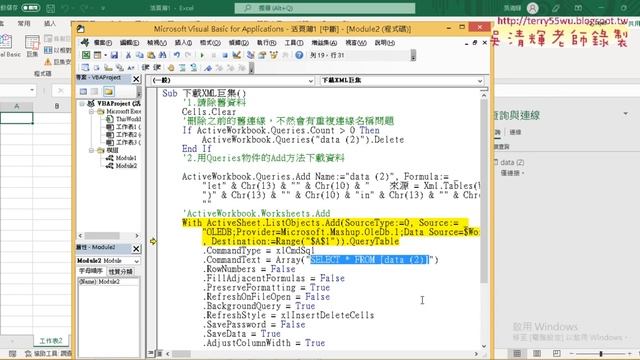Open the Excel Name Box dropdown arrow
The height and width of the screenshot is (360, 640).
pyautogui.click(x=32, y=90)
